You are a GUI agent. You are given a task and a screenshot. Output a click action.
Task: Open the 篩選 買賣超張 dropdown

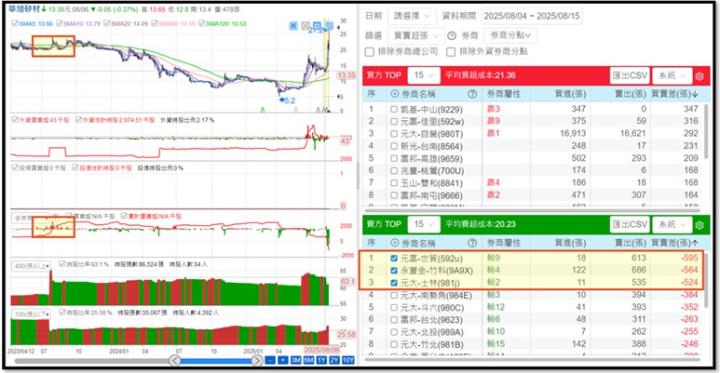[416, 35]
